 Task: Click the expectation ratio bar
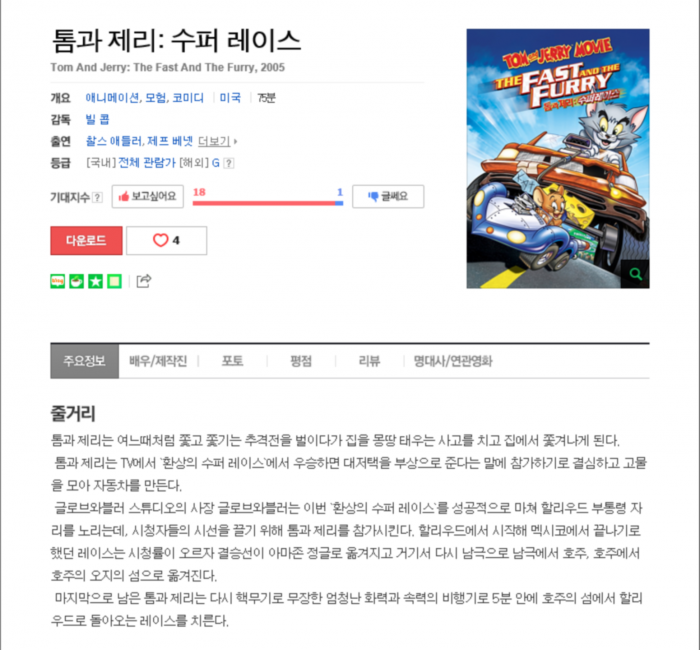(x=268, y=203)
